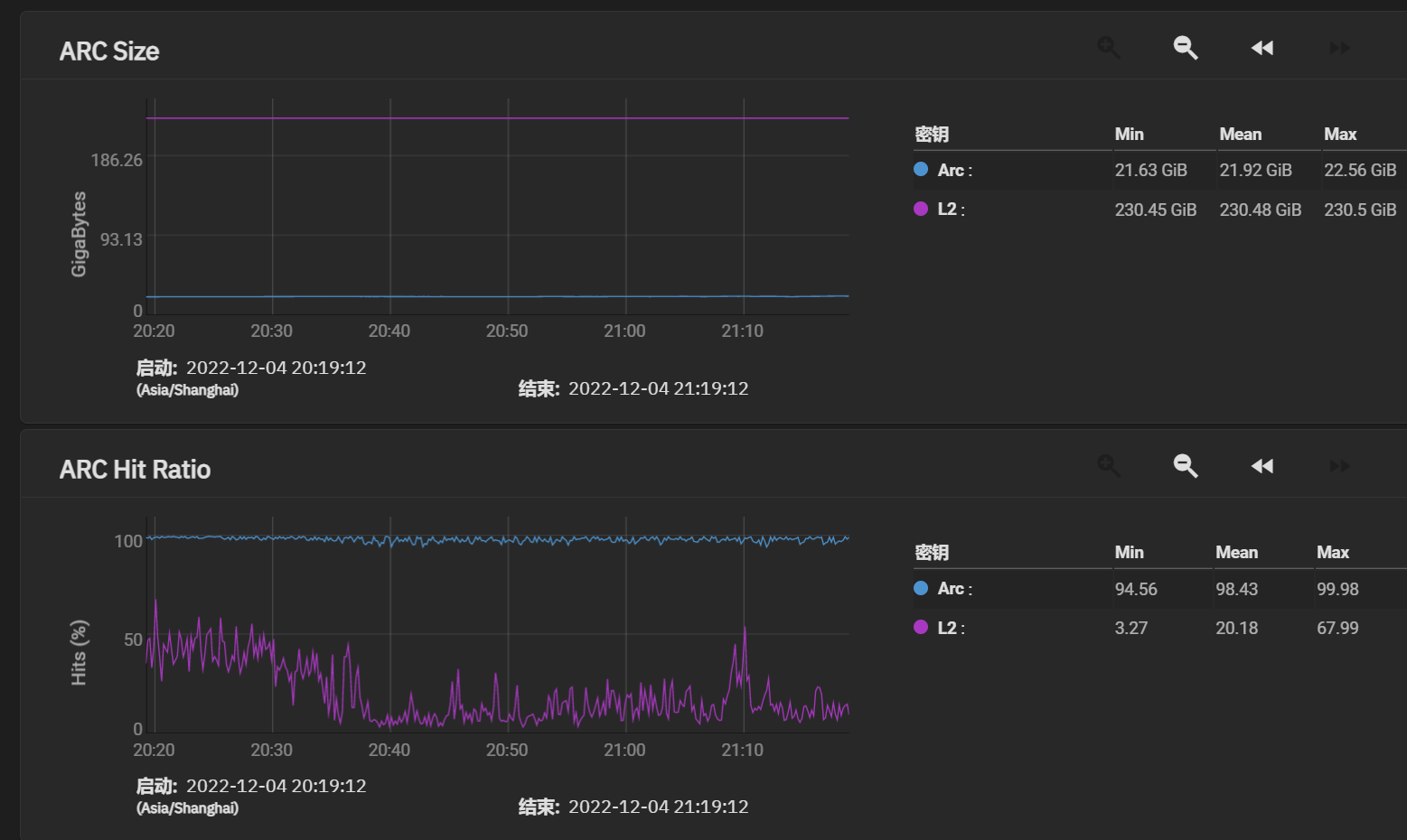Zoom out the ARC Size chart
Viewport: 1407px width, 840px height.
(1186, 48)
